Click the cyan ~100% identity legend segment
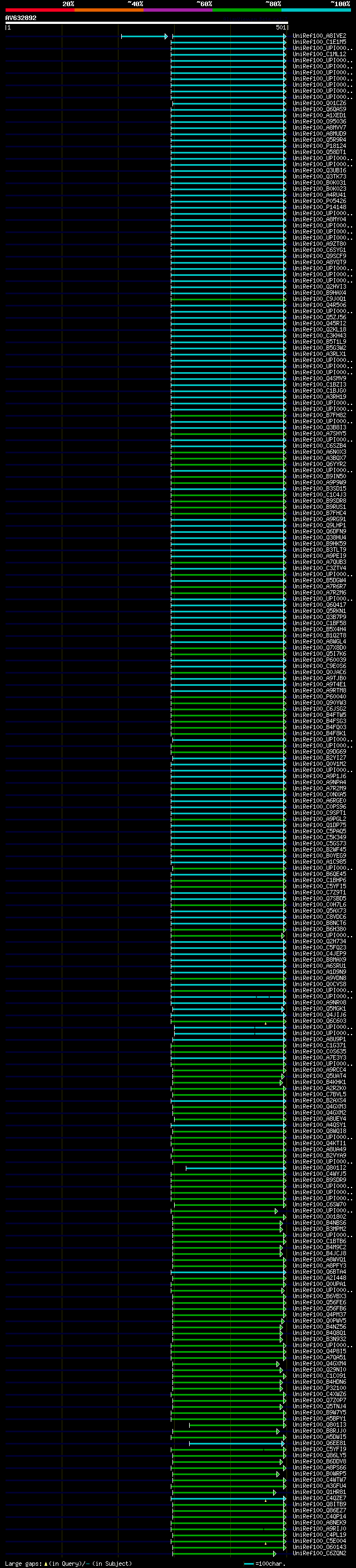Screen dimensions: 356x1568 [x=317, y=10]
